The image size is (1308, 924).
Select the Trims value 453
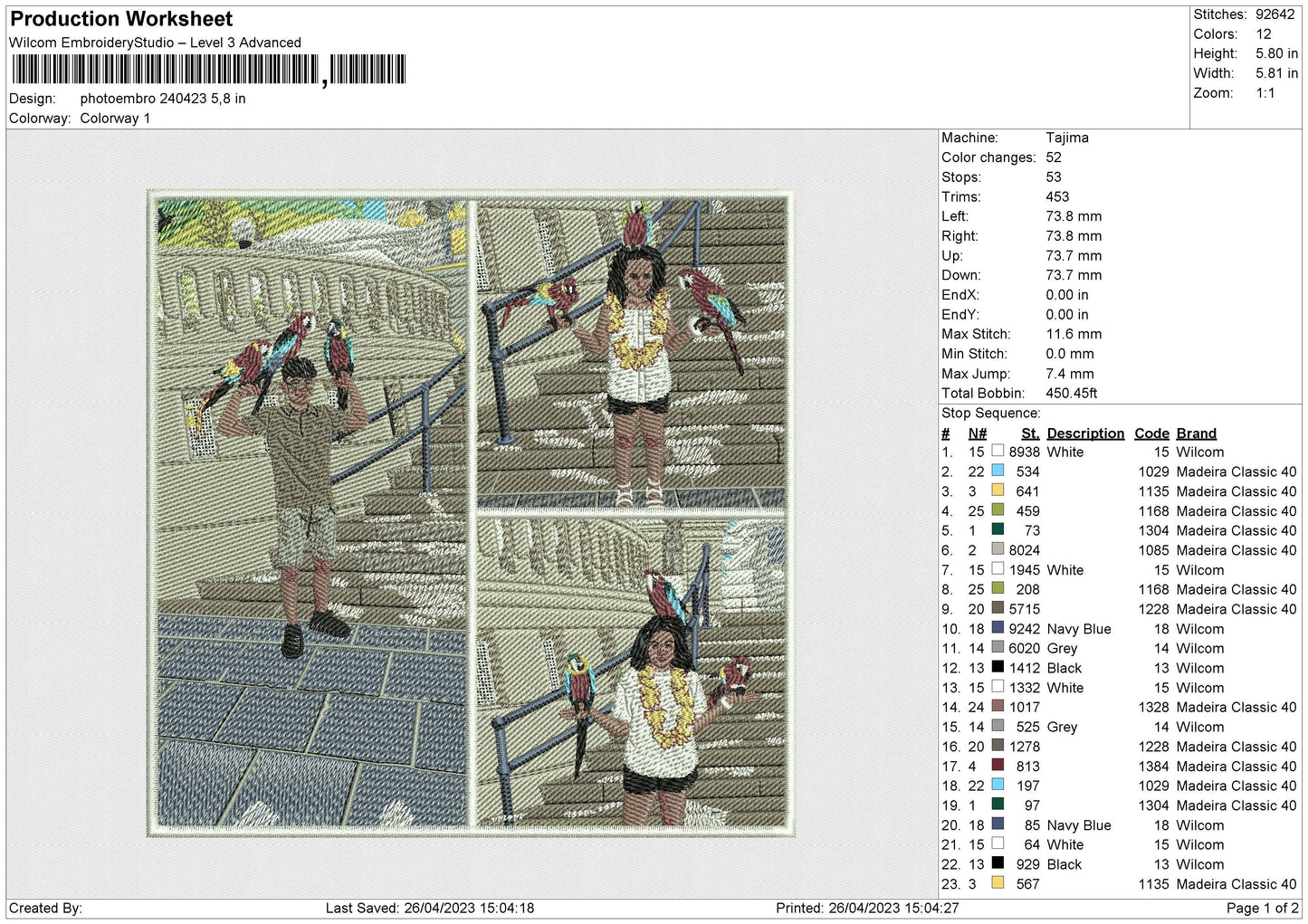tap(1057, 196)
